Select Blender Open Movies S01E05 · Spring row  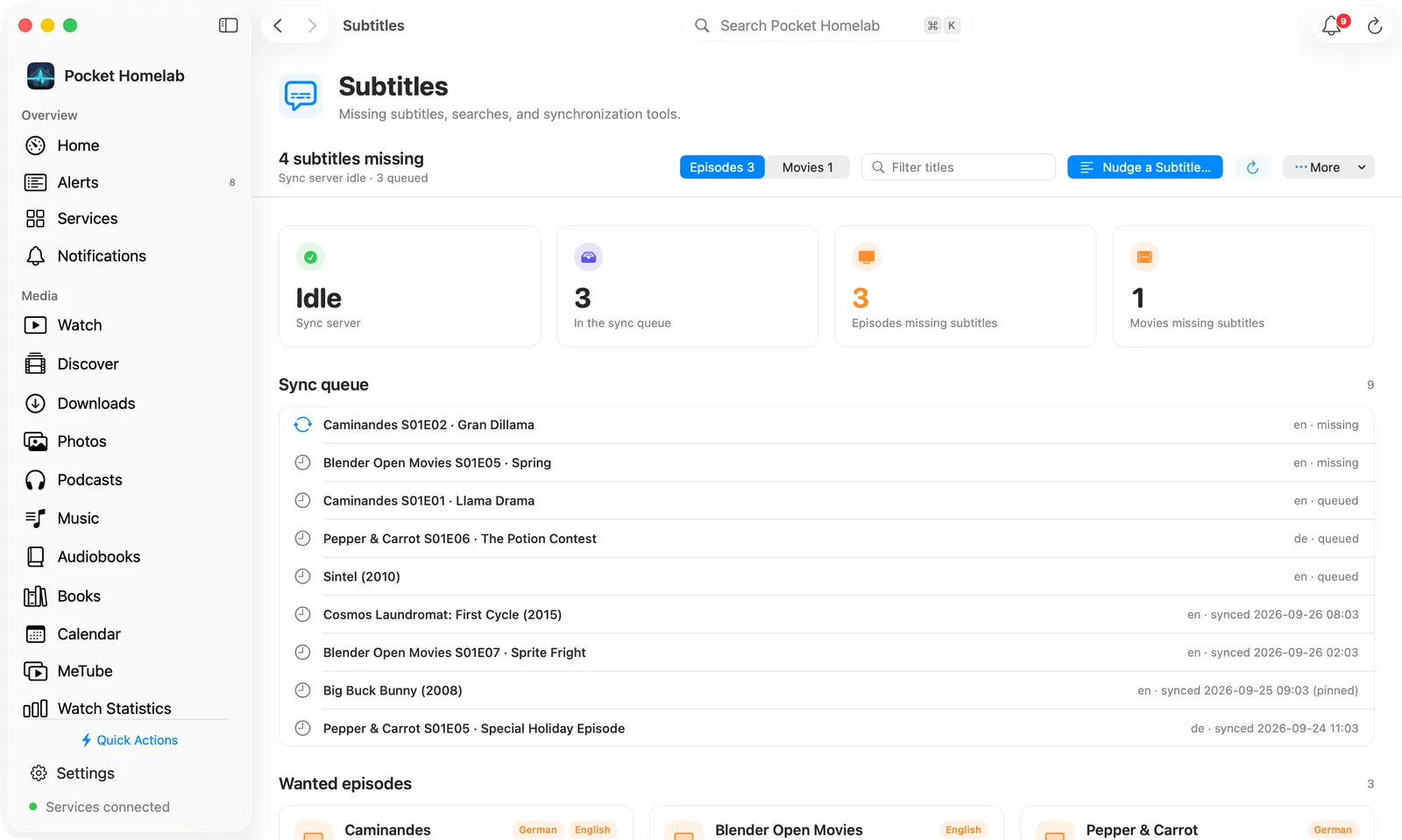[826, 462]
